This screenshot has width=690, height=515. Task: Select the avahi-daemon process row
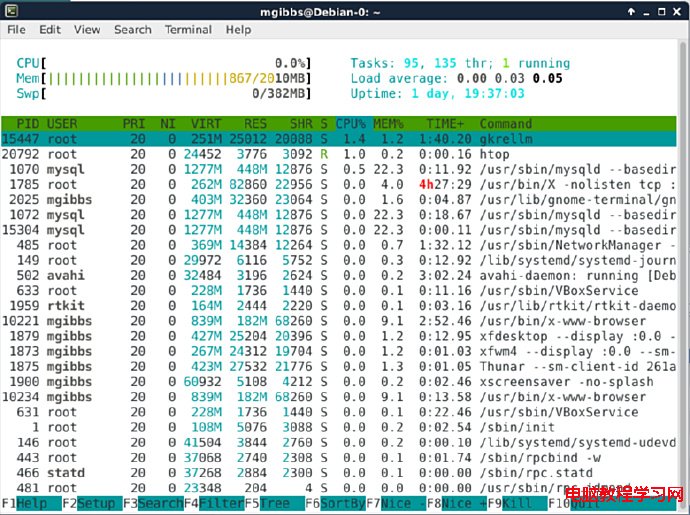point(339,276)
